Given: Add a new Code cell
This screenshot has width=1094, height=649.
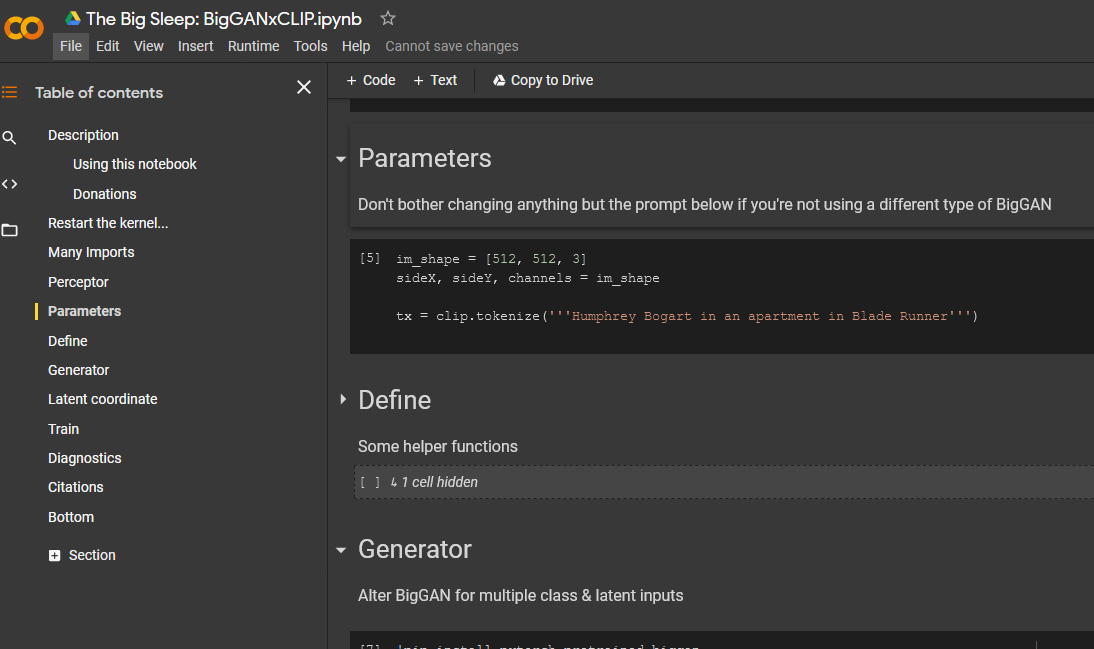Looking at the screenshot, I should tap(370, 80).
